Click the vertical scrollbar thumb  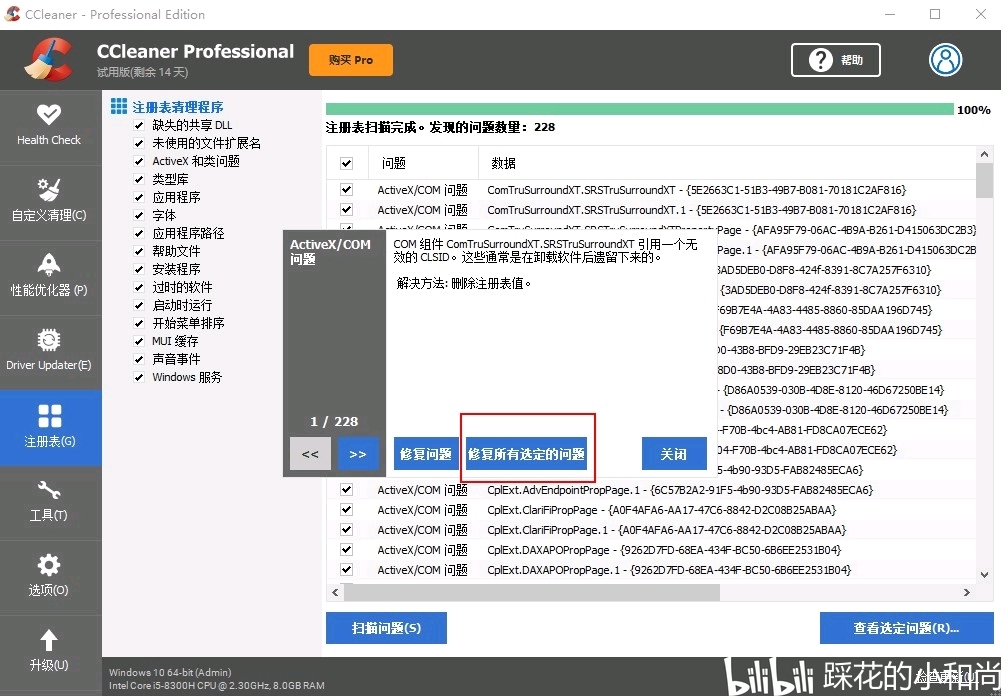984,180
